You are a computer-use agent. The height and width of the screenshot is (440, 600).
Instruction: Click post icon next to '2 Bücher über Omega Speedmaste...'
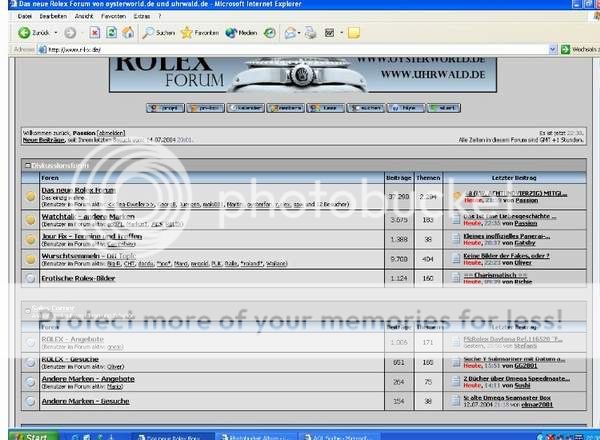coord(455,381)
